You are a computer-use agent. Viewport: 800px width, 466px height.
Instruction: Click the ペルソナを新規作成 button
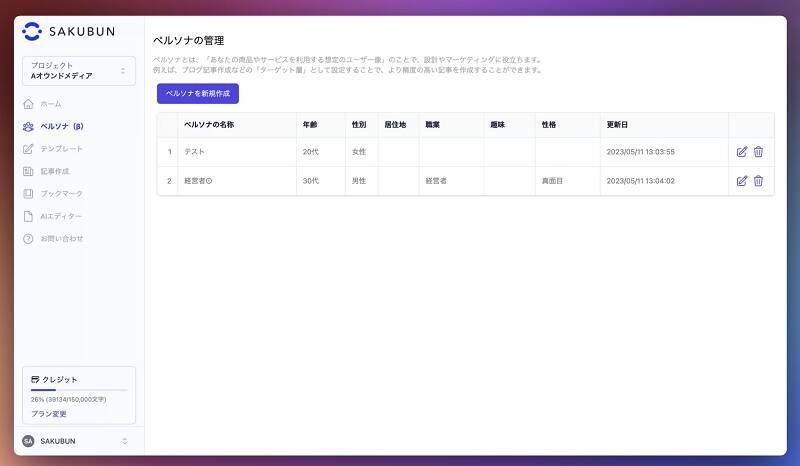[x=197, y=93]
